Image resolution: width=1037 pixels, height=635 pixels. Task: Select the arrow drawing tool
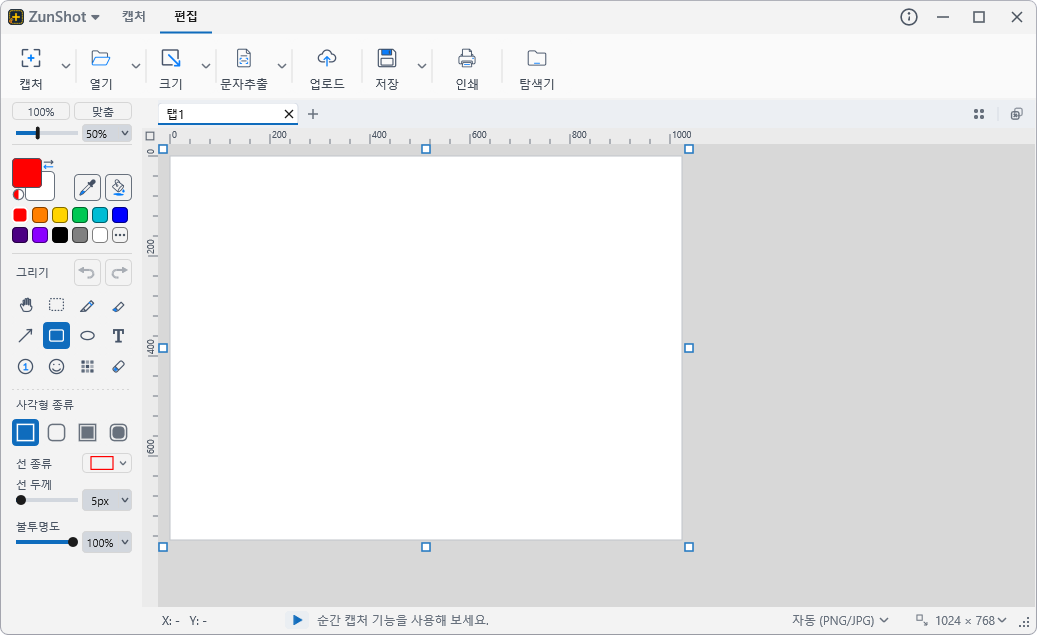[x=26, y=335]
